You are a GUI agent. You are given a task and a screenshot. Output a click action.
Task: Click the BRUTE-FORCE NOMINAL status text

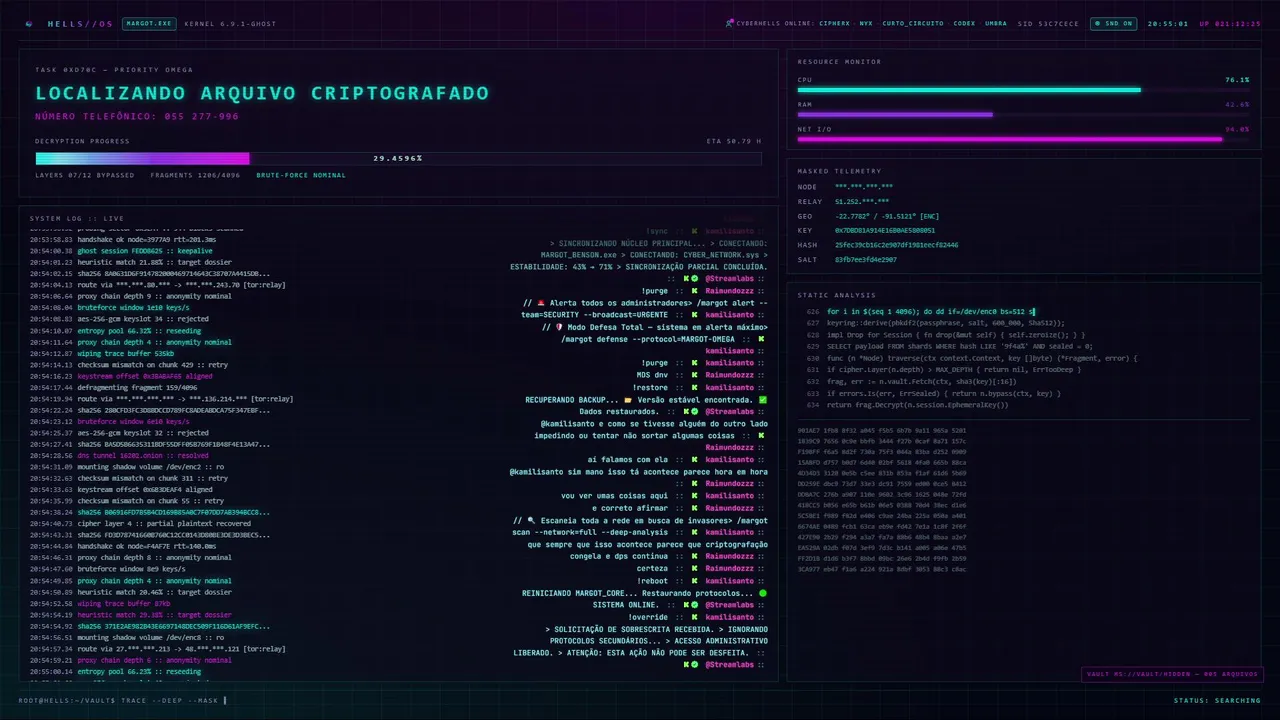pyautogui.click(x=301, y=175)
